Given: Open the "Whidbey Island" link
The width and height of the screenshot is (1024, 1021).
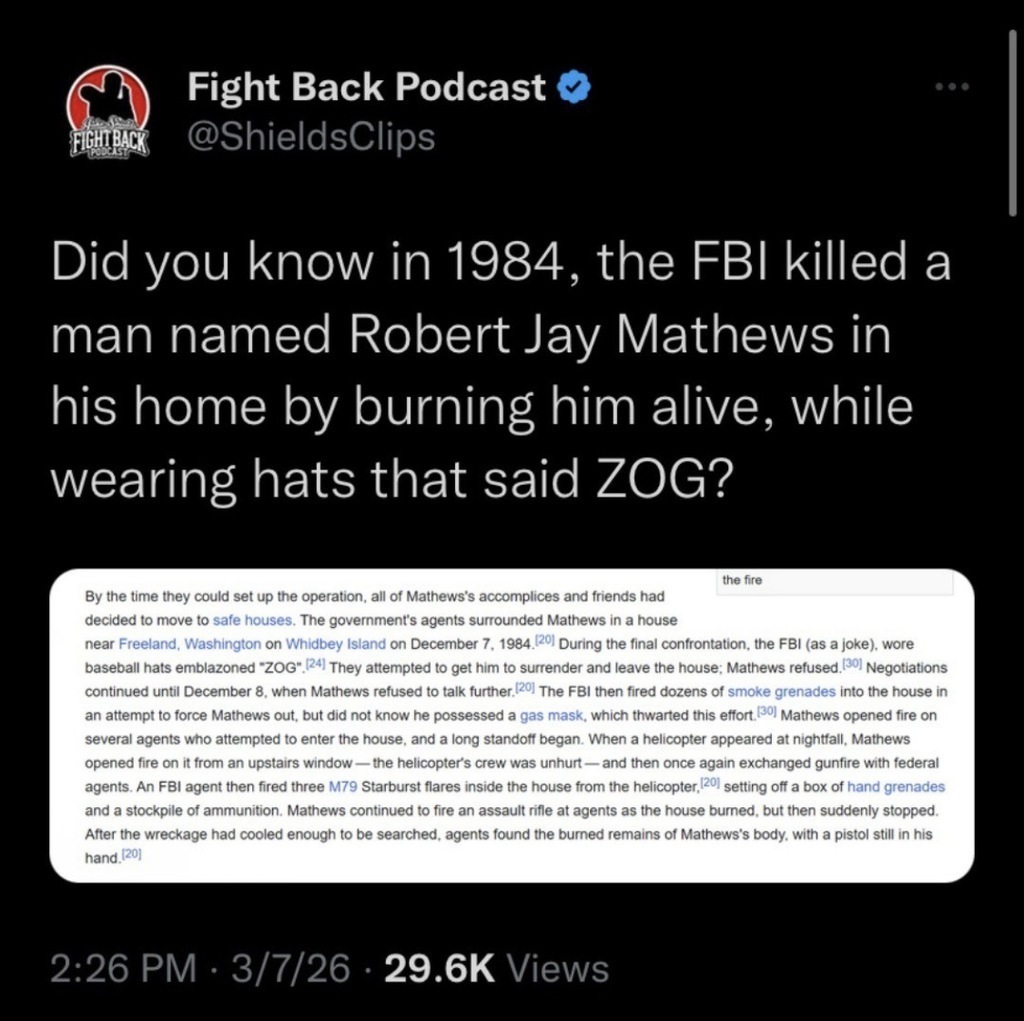Looking at the screenshot, I should (x=336, y=644).
